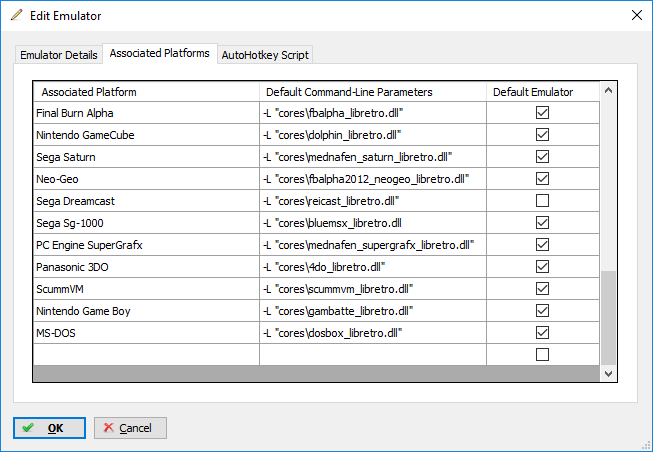This screenshot has height=452, width=653.
Task: Click the fbalpha_libretro.dll parameters cell
Action: (373, 113)
